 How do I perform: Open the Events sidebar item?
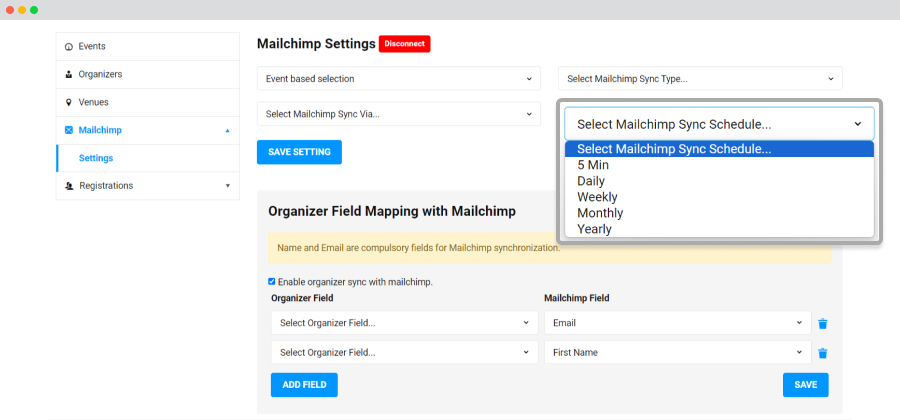point(148,46)
